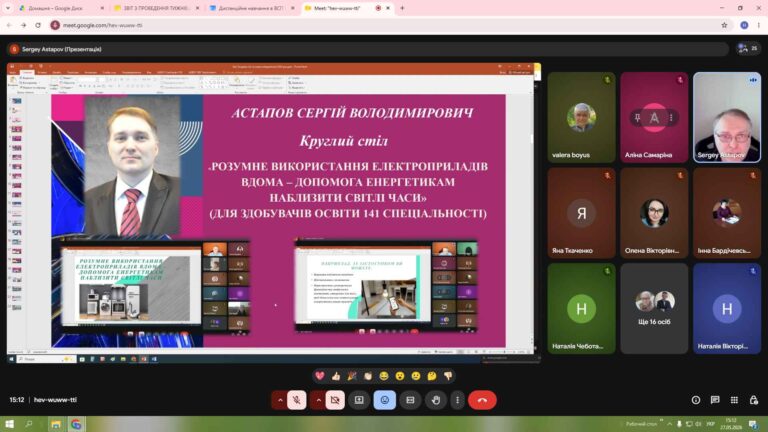
Task: Toggle captions button in call controls
Action: [x=410, y=400]
